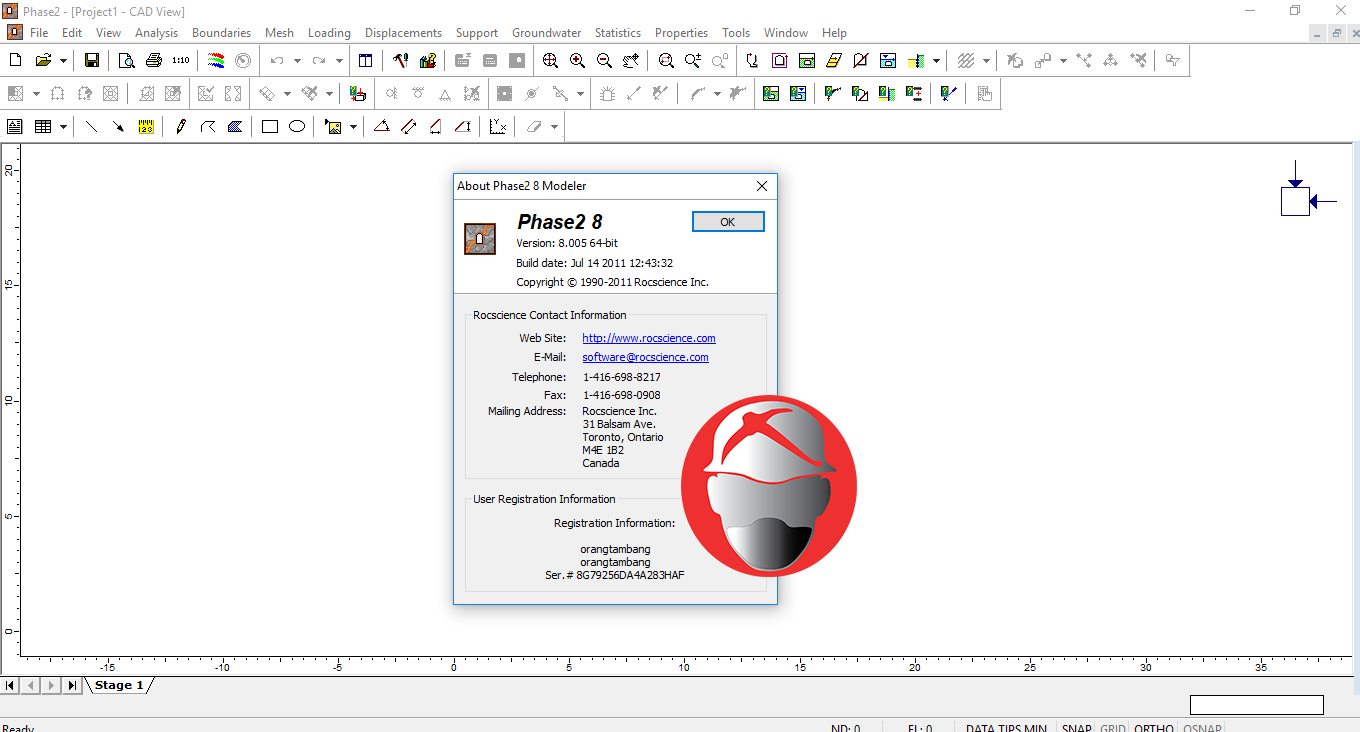Click the purple Add Excavation boundary icon
Viewport: 1360px width, 732px height.
(780, 60)
